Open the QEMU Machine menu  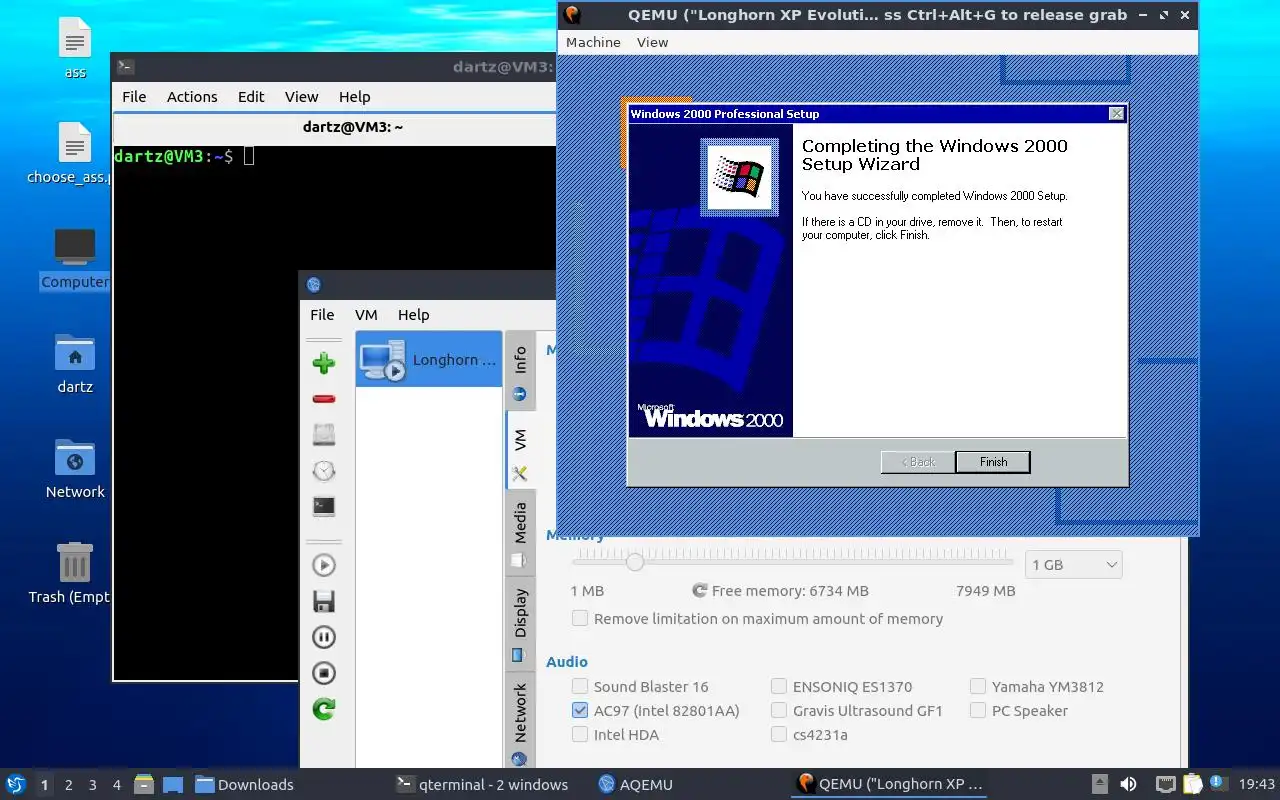click(593, 42)
